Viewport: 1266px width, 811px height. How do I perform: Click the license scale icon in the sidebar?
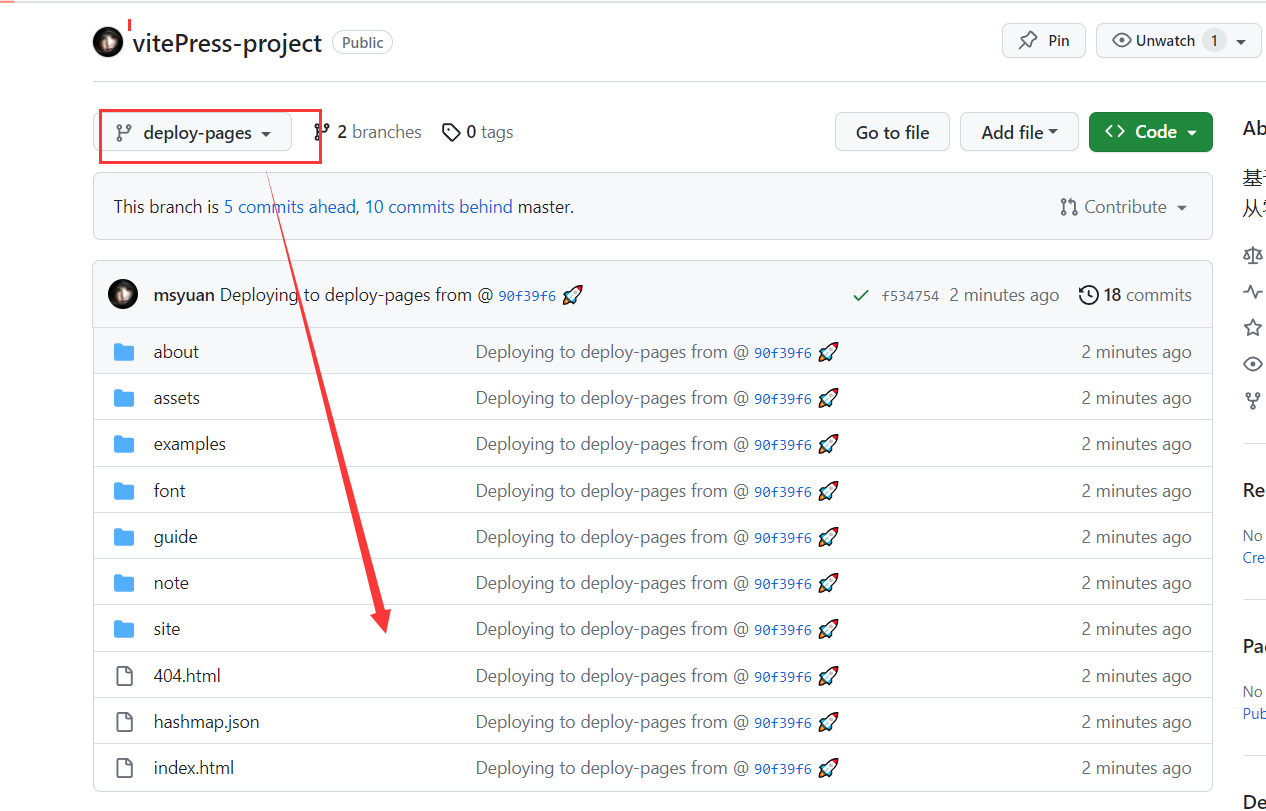(x=1253, y=255)
